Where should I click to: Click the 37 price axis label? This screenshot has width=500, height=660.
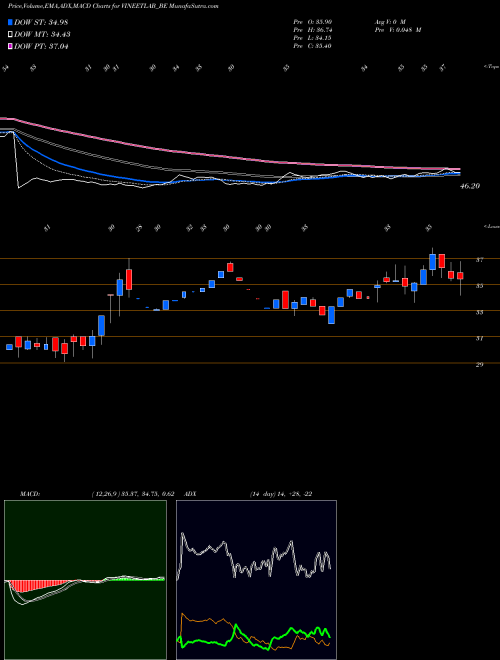point(479,260)
